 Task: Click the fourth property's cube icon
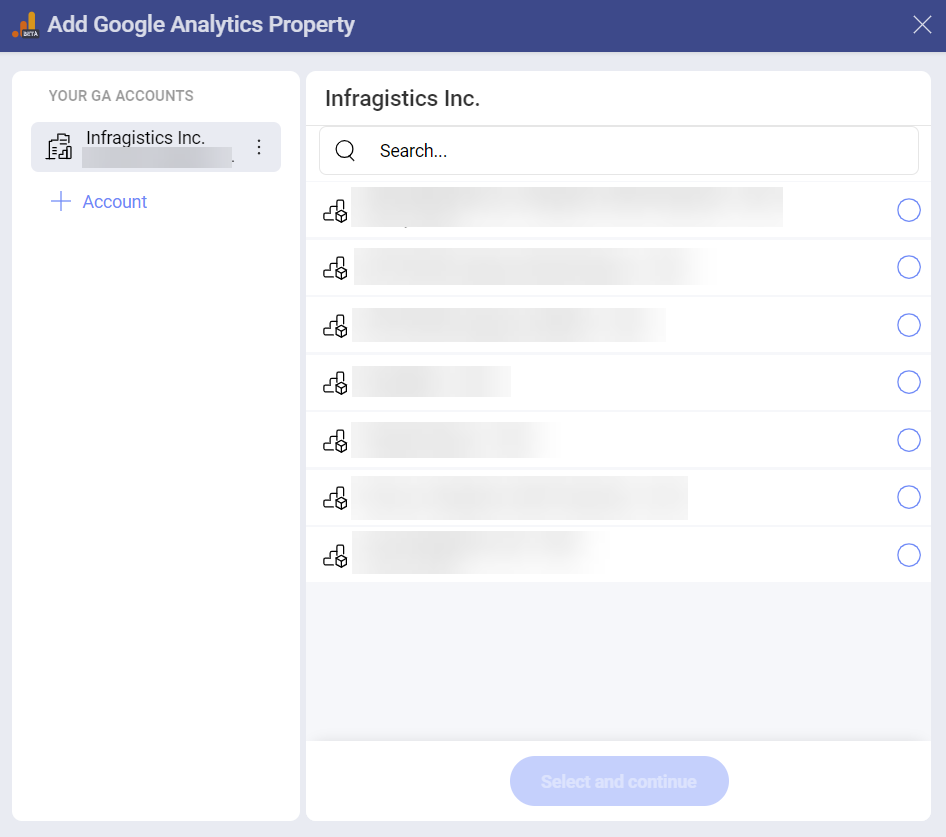pyautogui.click(x=335, y=383)
